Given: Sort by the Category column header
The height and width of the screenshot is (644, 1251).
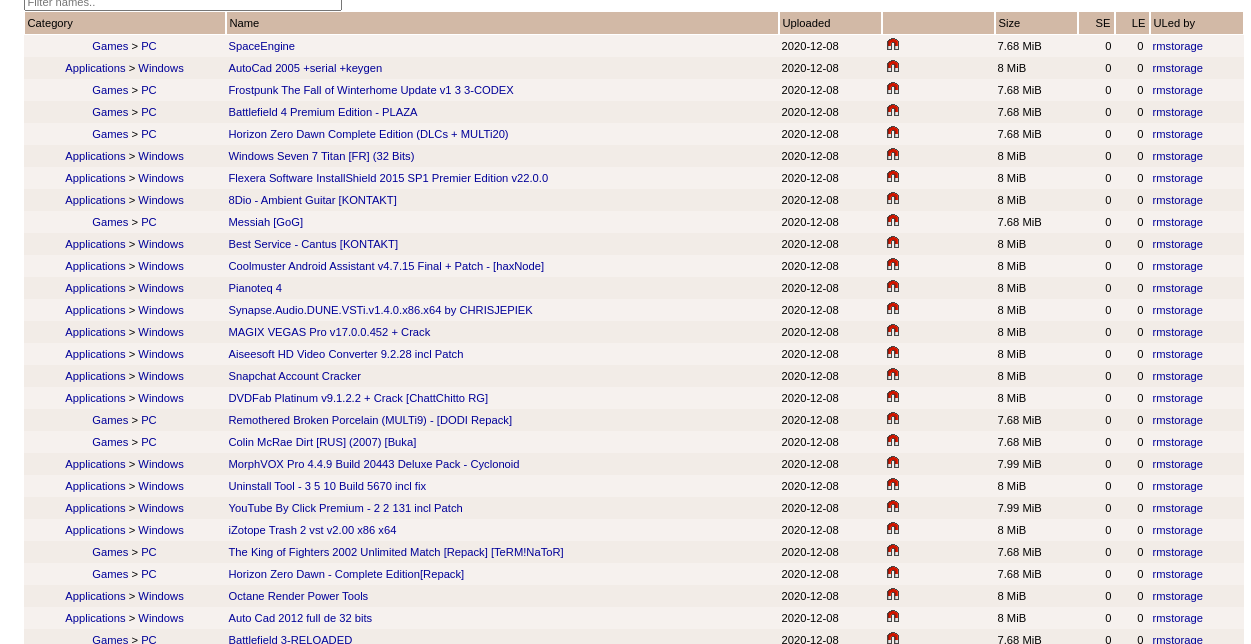Looking at the screenshot, I should tap(50, 23).
